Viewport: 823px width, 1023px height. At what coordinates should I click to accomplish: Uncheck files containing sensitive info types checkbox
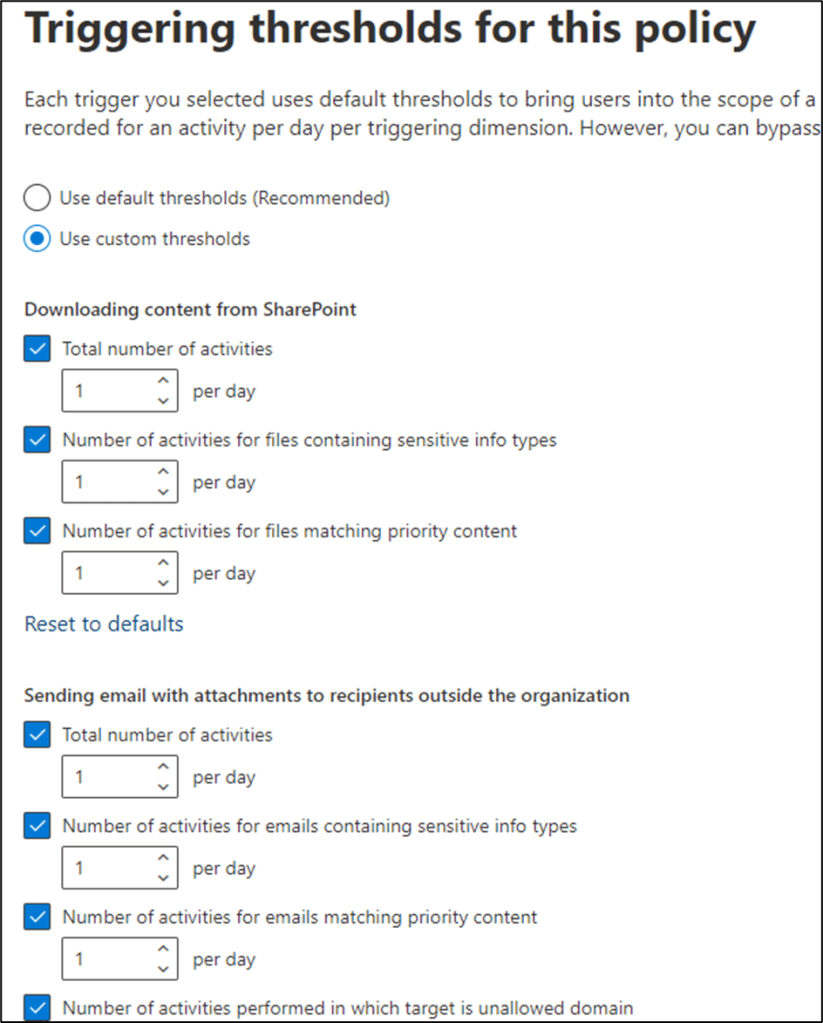(x=37, y=440)
